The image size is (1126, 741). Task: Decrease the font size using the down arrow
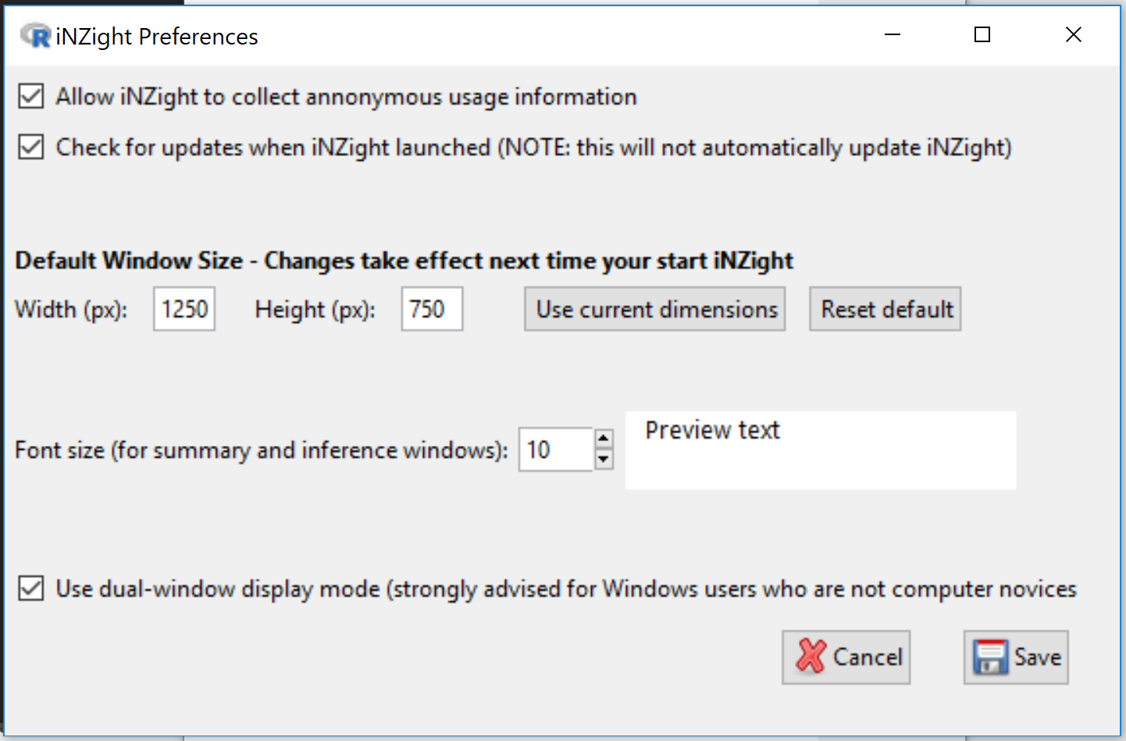(604, 459)
